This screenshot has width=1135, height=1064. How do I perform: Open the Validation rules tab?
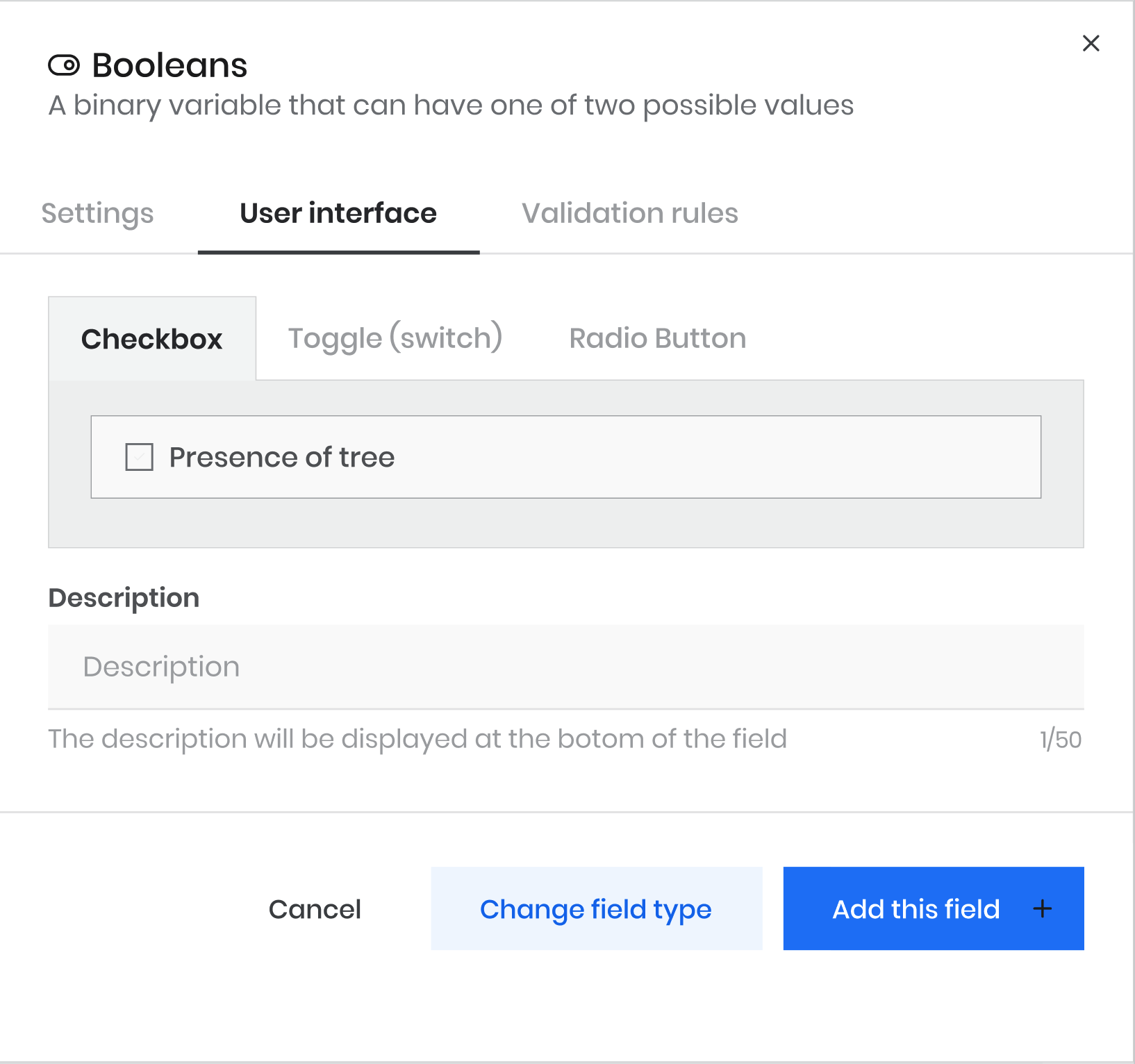(630, 213)
